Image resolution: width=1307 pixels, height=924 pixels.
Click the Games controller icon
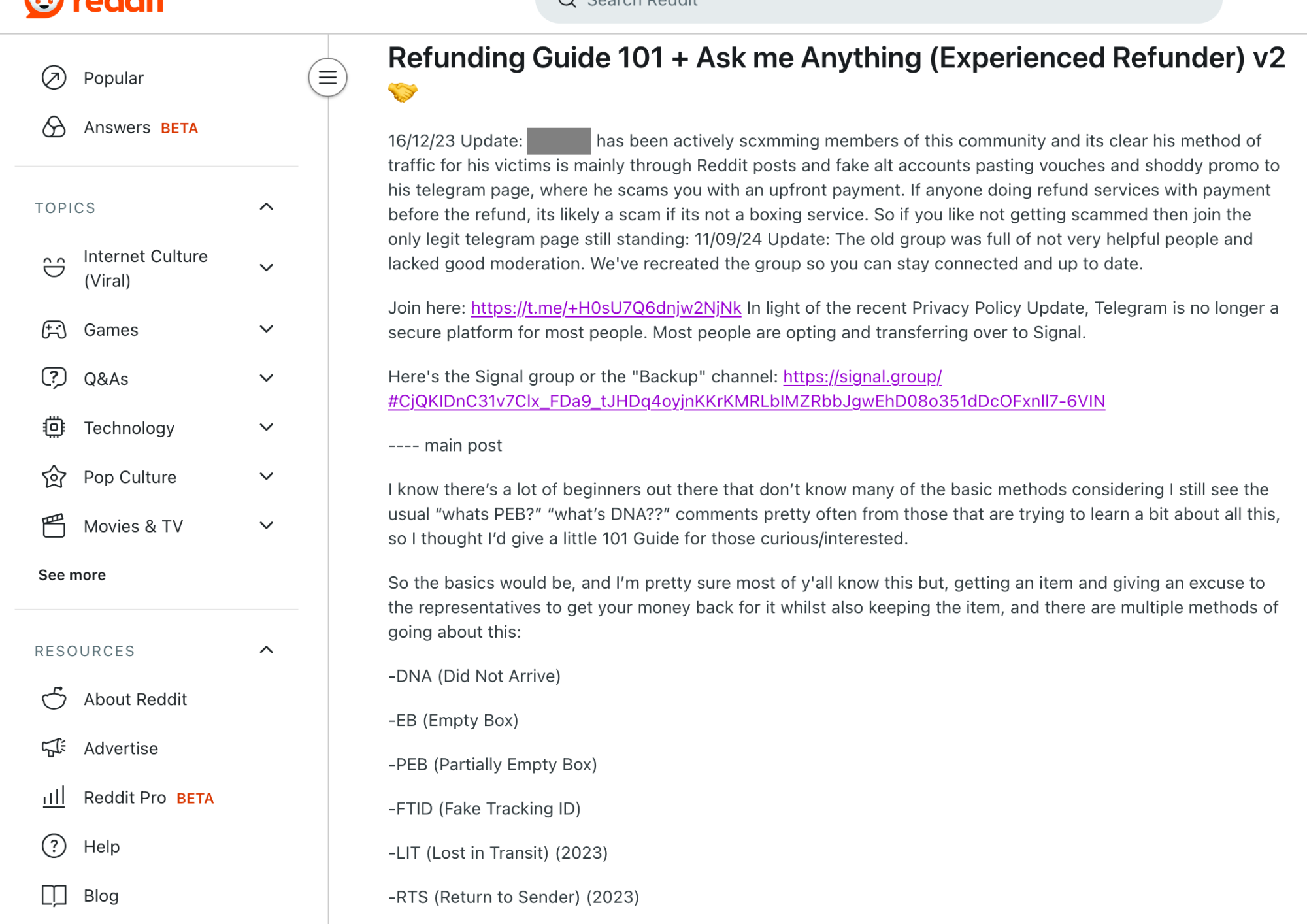click(x=54, y=330)
